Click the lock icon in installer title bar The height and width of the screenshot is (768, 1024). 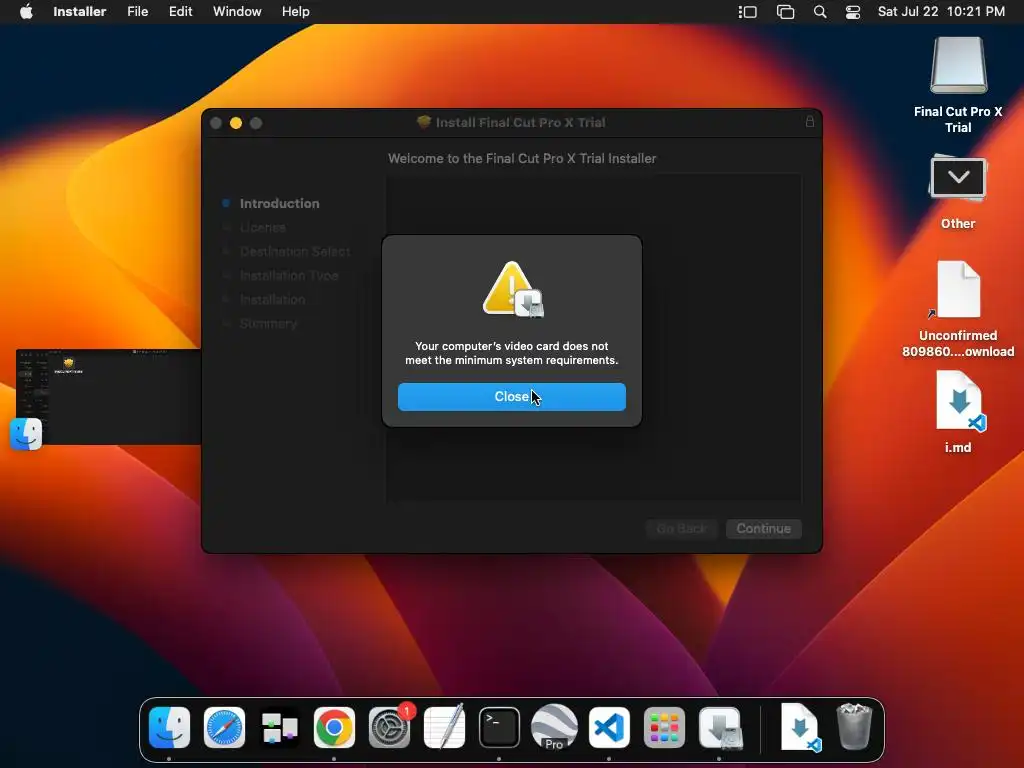809,121
